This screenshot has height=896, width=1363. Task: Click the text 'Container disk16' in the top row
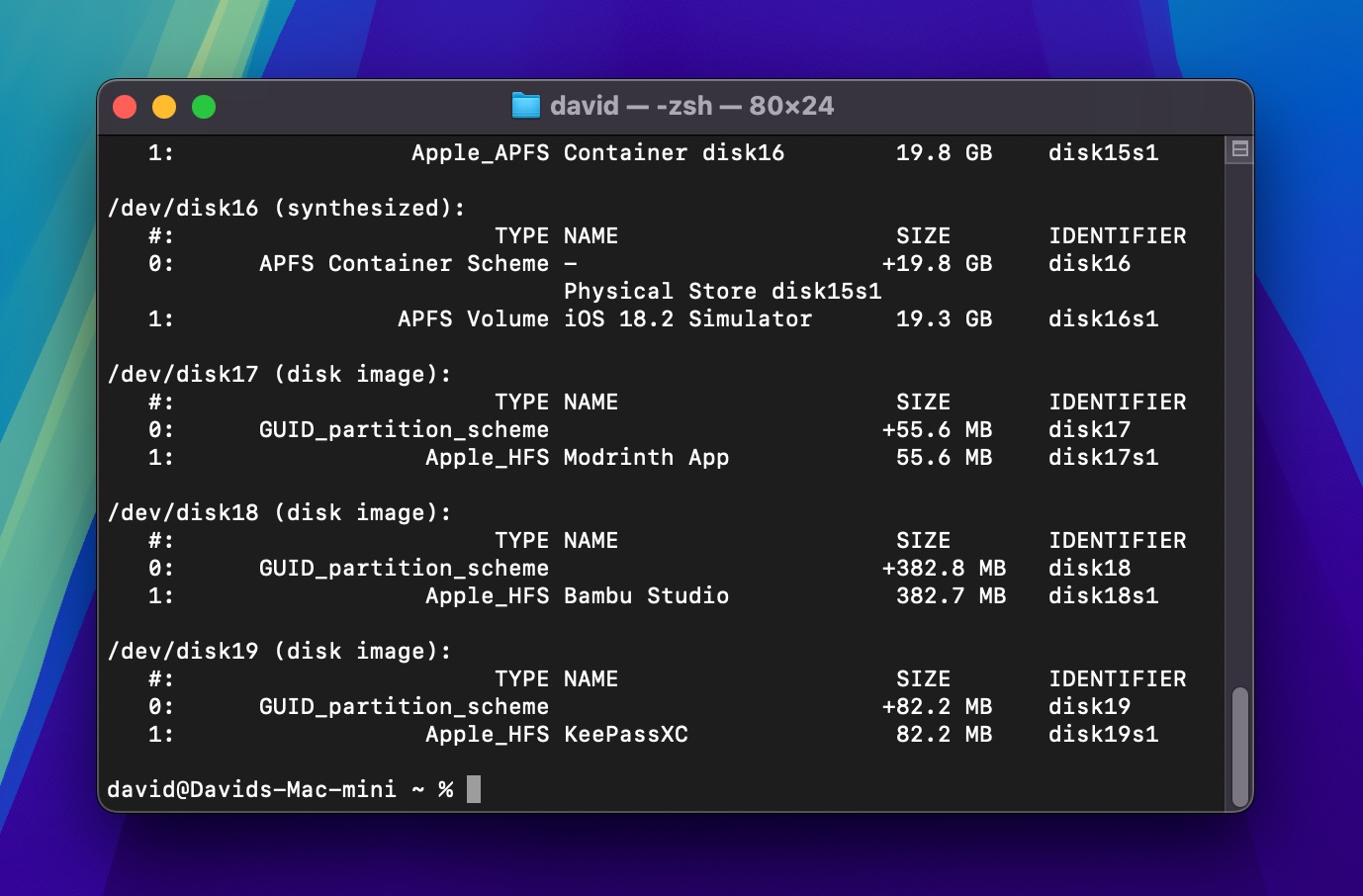click(x=674, y=152)
